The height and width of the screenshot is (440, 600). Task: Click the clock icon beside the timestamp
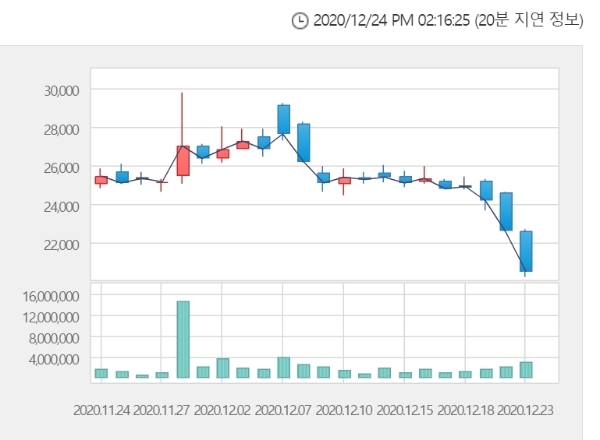pyautogui.click(x=300, y=20)
